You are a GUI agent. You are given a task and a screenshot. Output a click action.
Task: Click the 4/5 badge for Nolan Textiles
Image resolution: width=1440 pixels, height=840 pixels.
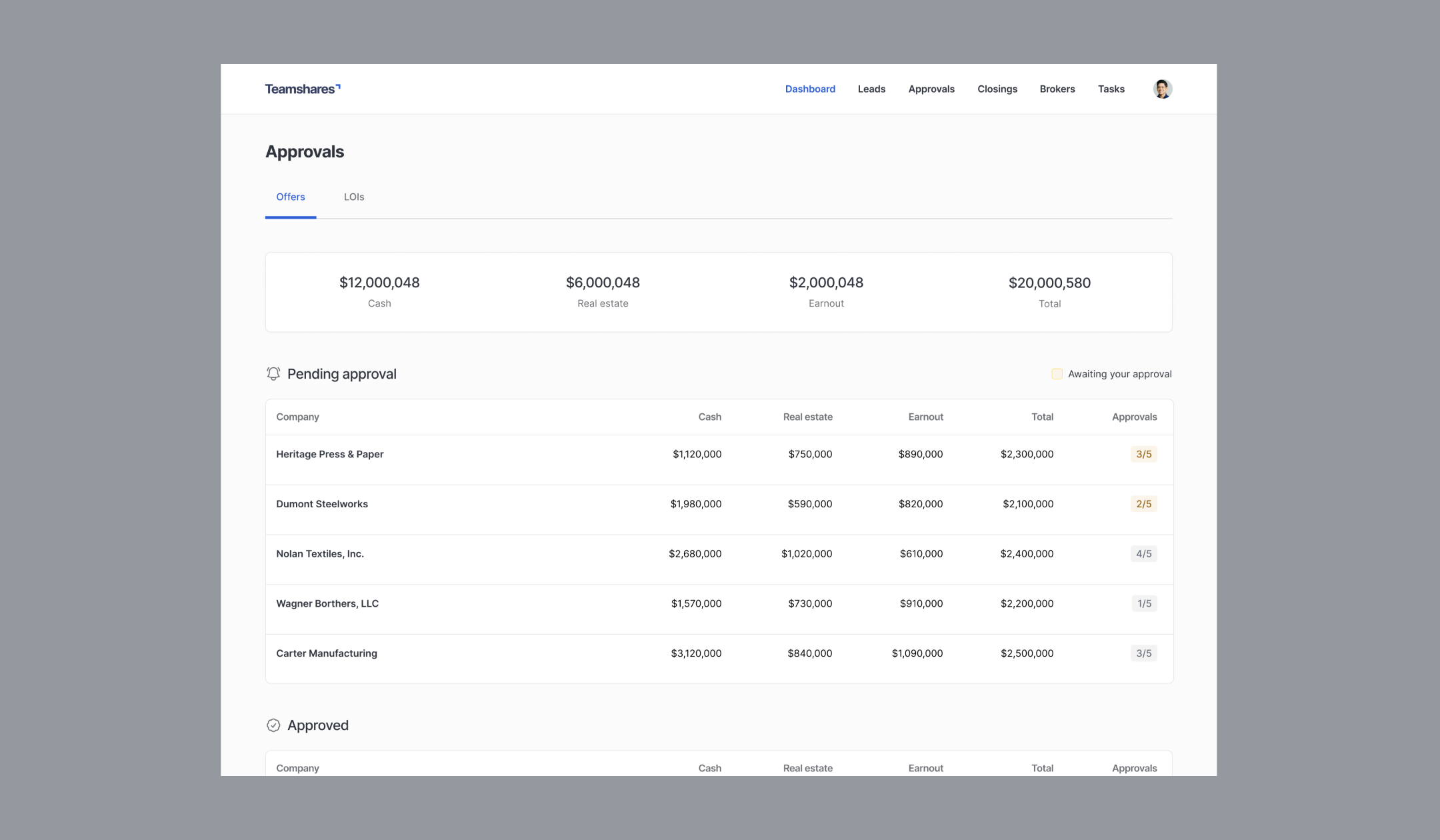point(1143,554)
